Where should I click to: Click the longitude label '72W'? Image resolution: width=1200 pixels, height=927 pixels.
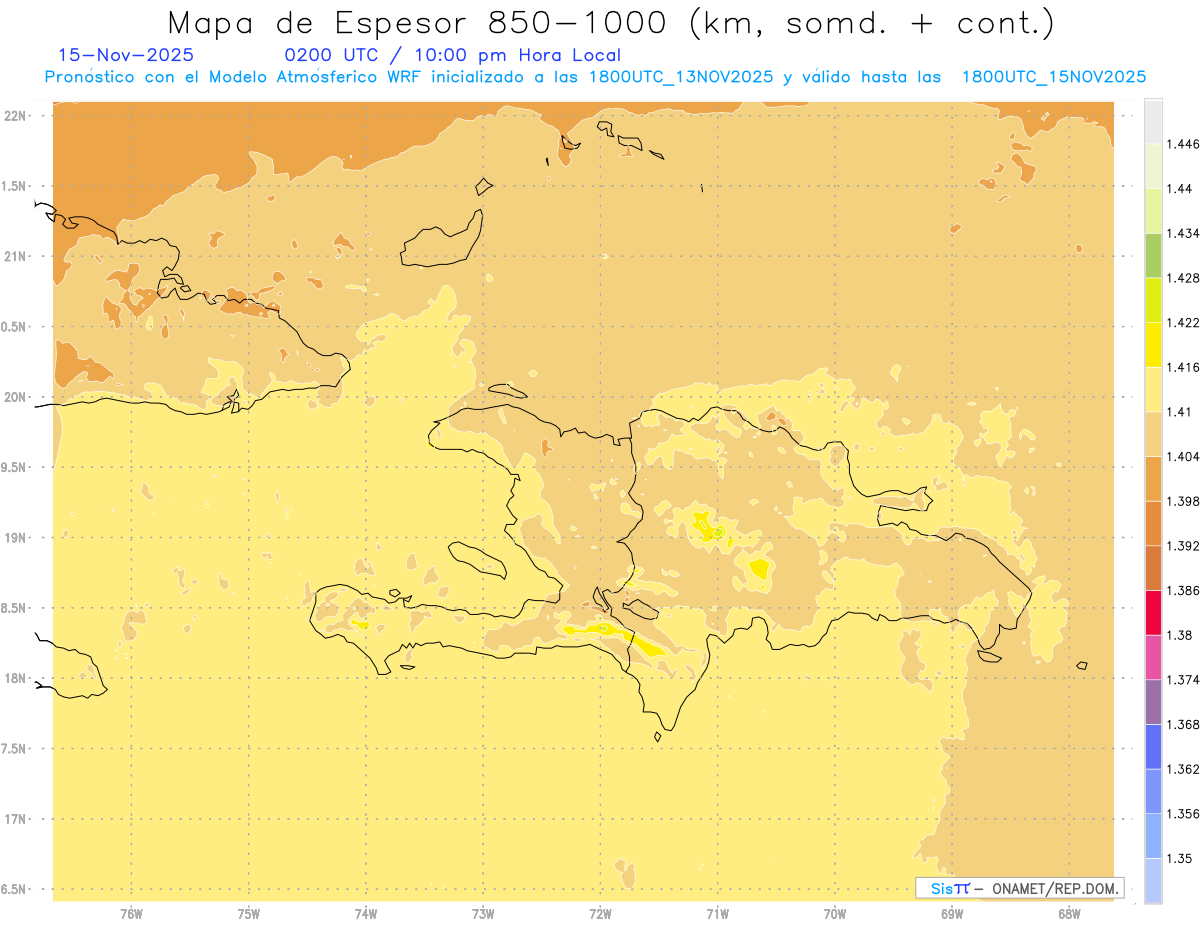click(x=601, y=913)
